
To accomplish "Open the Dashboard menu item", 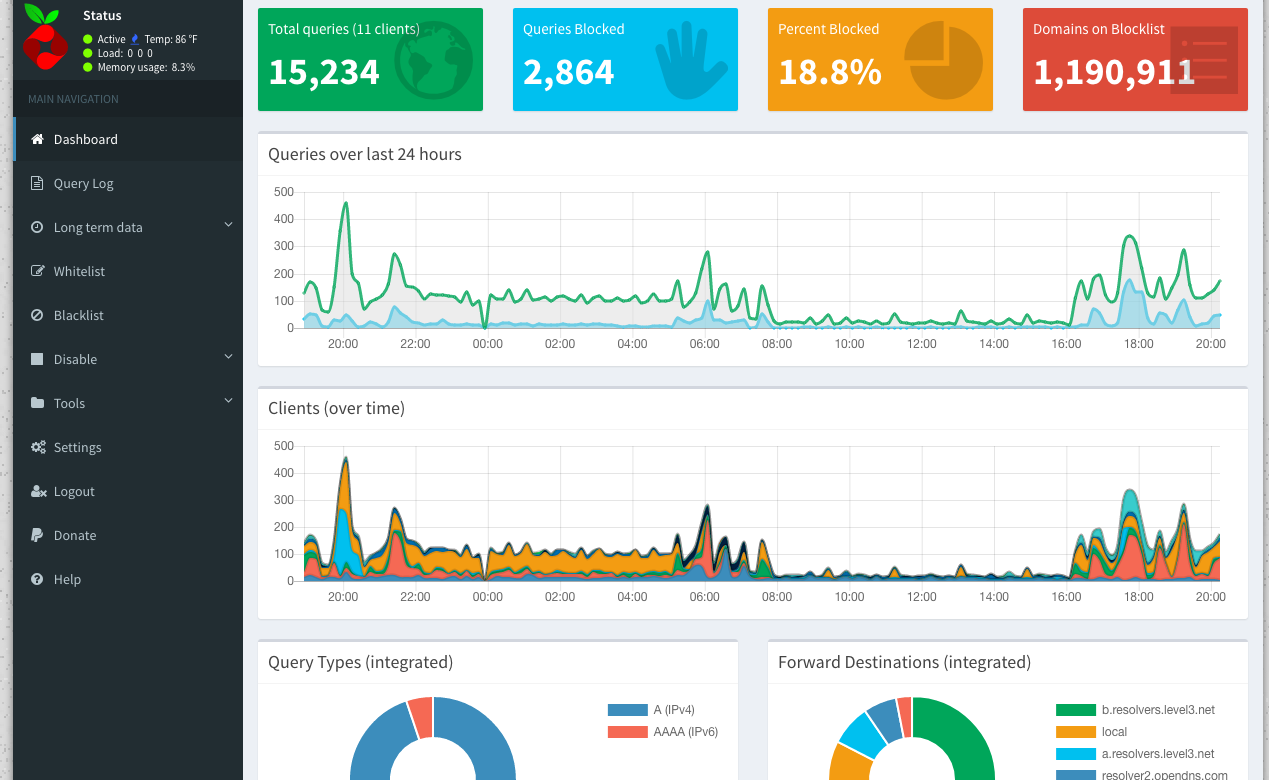I will tap(129, 139).
